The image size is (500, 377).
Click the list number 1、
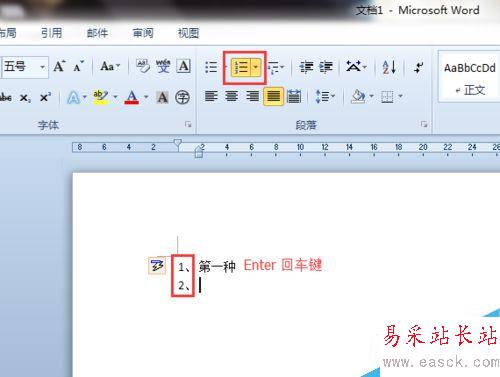click(184, 267)
